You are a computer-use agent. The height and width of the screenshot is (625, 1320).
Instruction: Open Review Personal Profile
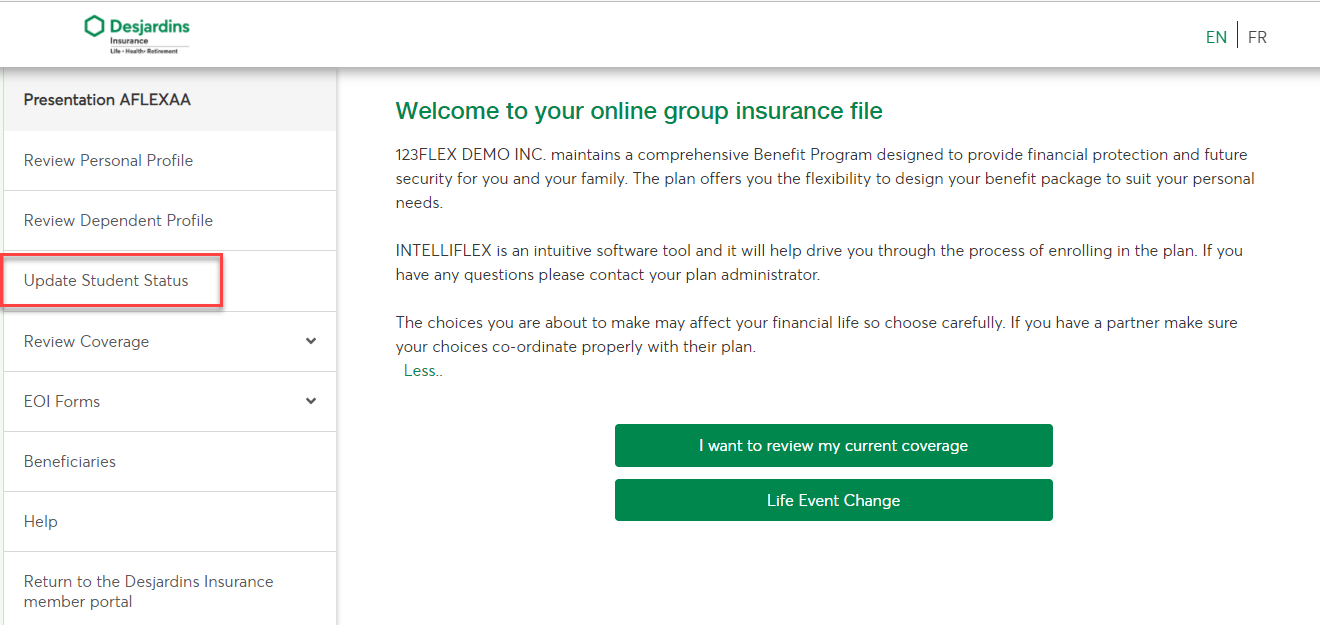170,161
